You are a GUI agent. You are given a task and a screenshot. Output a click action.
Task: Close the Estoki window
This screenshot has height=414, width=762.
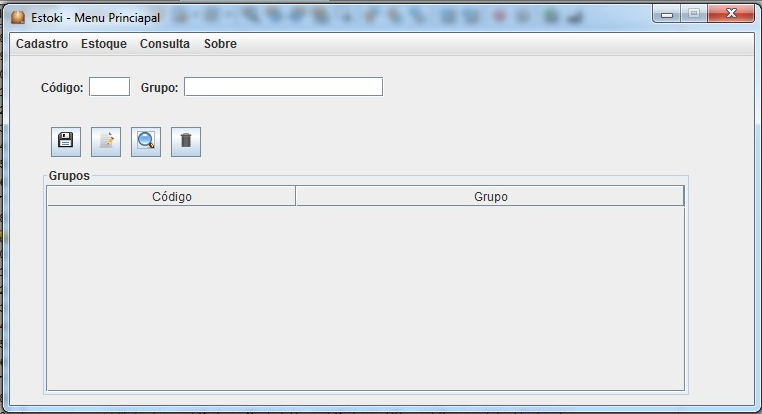click(731, 14)
